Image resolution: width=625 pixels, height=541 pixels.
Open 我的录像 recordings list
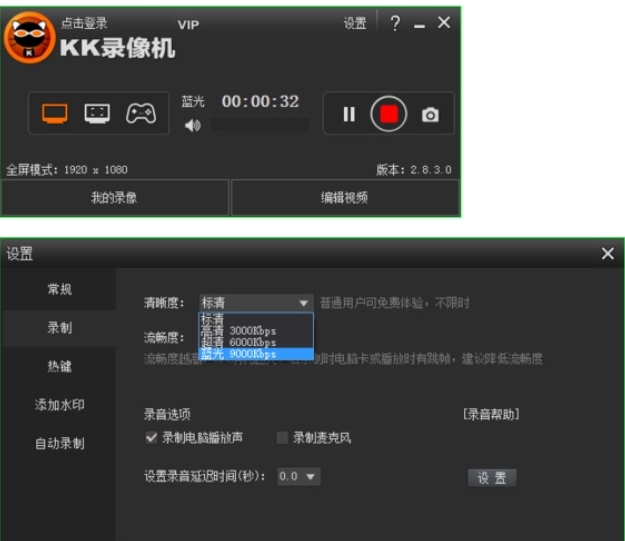(115, 198)
